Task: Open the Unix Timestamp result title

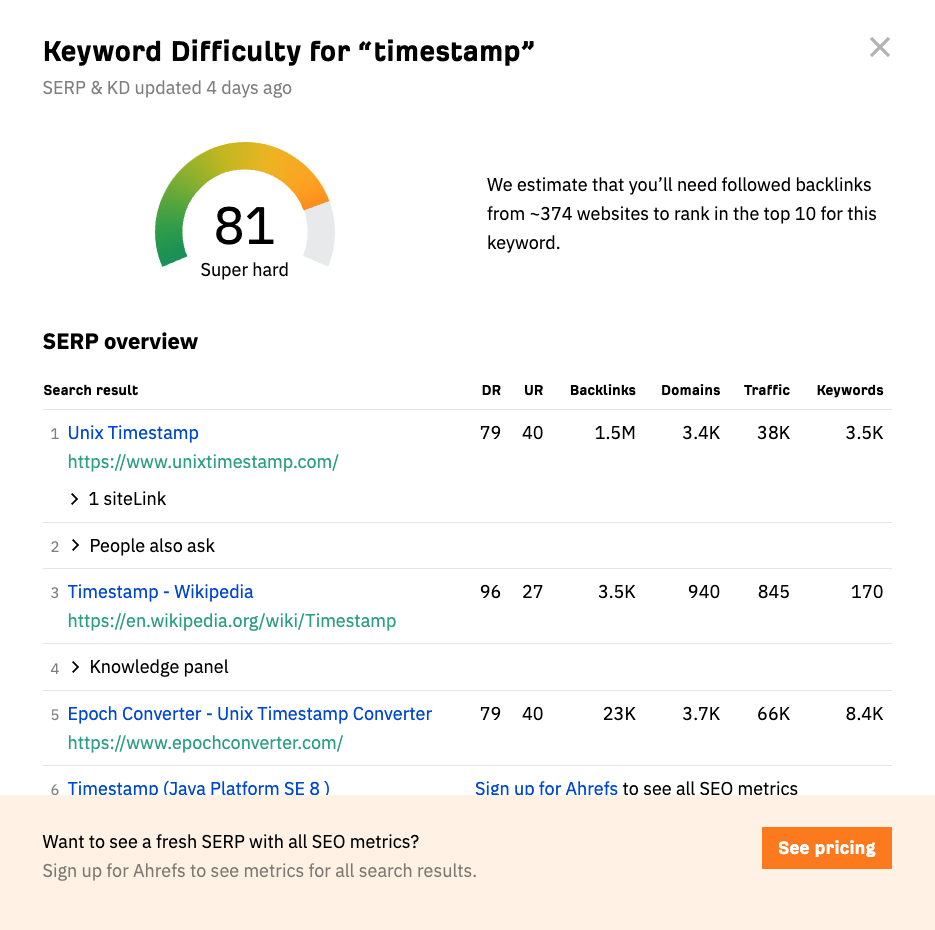Action: tap(133, 433)
